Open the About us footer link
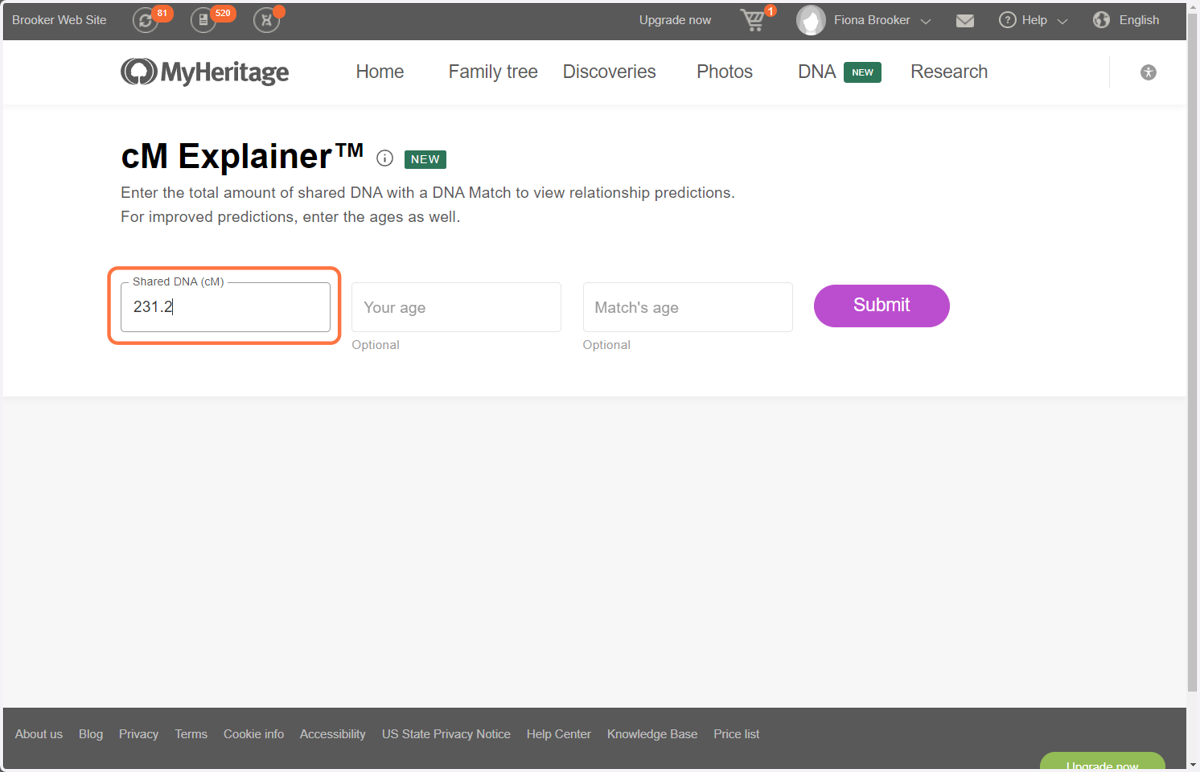1200x772 pixels. (39, 734)
